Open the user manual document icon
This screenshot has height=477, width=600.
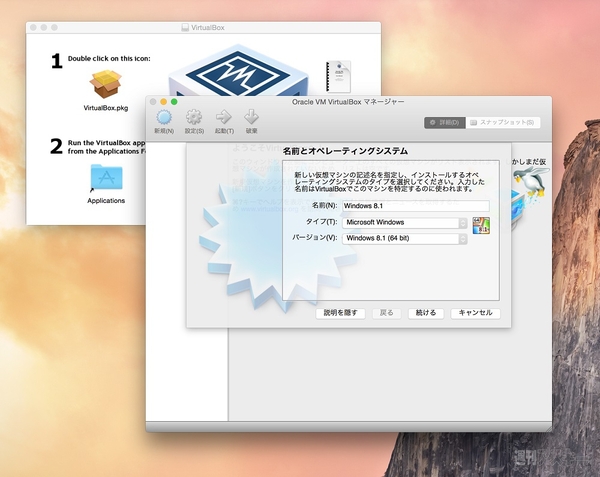click(x=338, y=77)
